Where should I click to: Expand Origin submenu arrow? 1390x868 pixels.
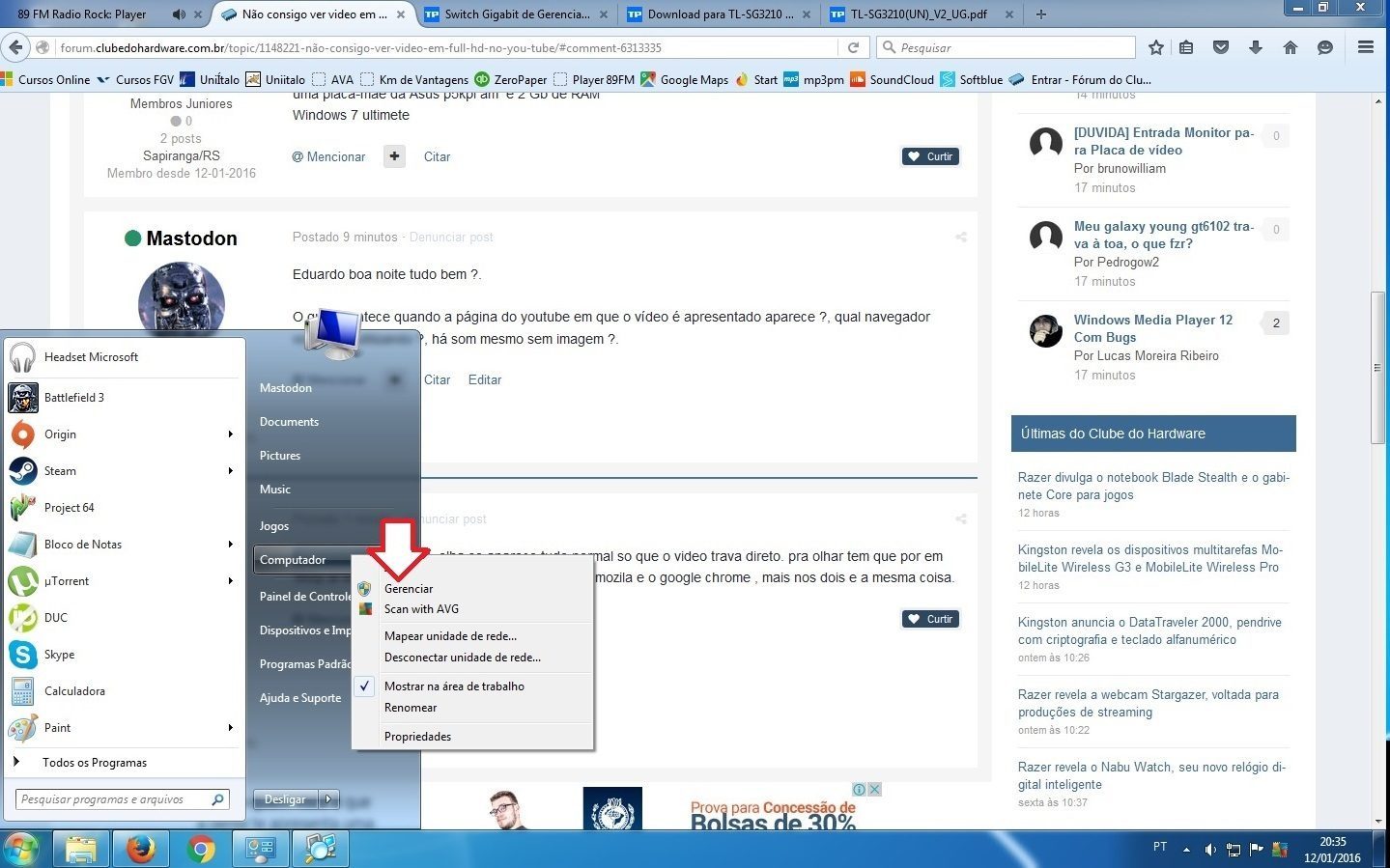[231, 434]
